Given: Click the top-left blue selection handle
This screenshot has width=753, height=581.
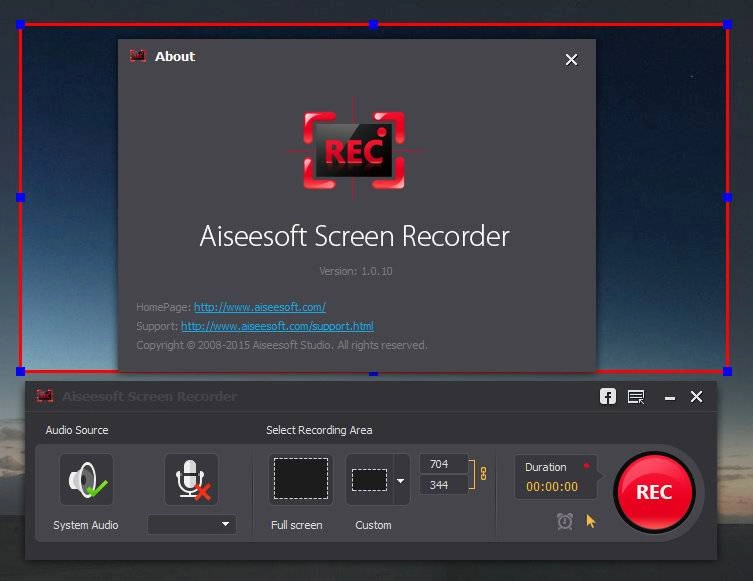Looking at the screenshot, I should (x=20, y=24).
